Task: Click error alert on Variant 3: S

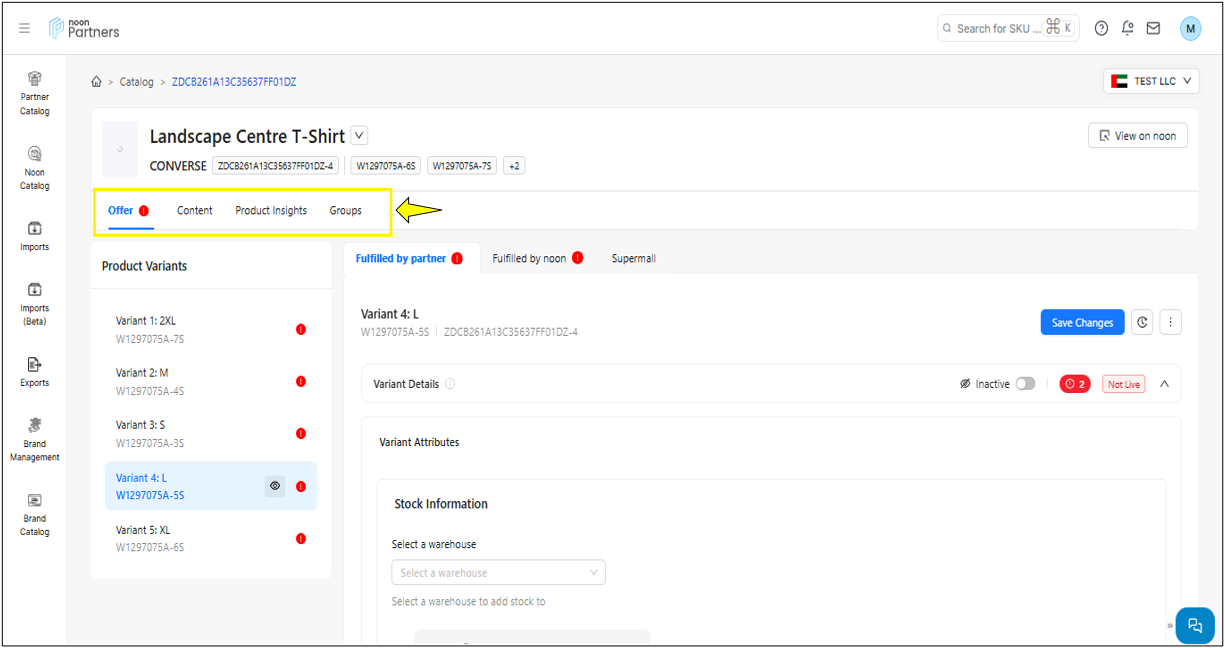Action: tap(301, 433)
